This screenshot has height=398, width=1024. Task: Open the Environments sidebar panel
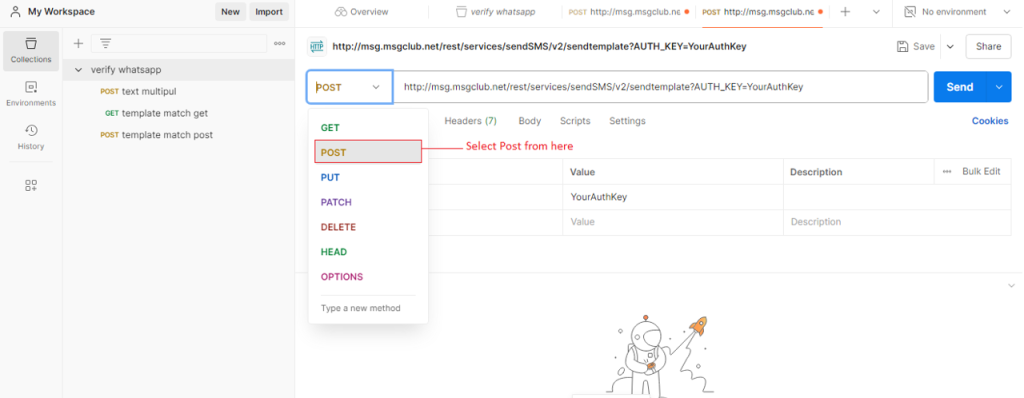coord(31,93)
